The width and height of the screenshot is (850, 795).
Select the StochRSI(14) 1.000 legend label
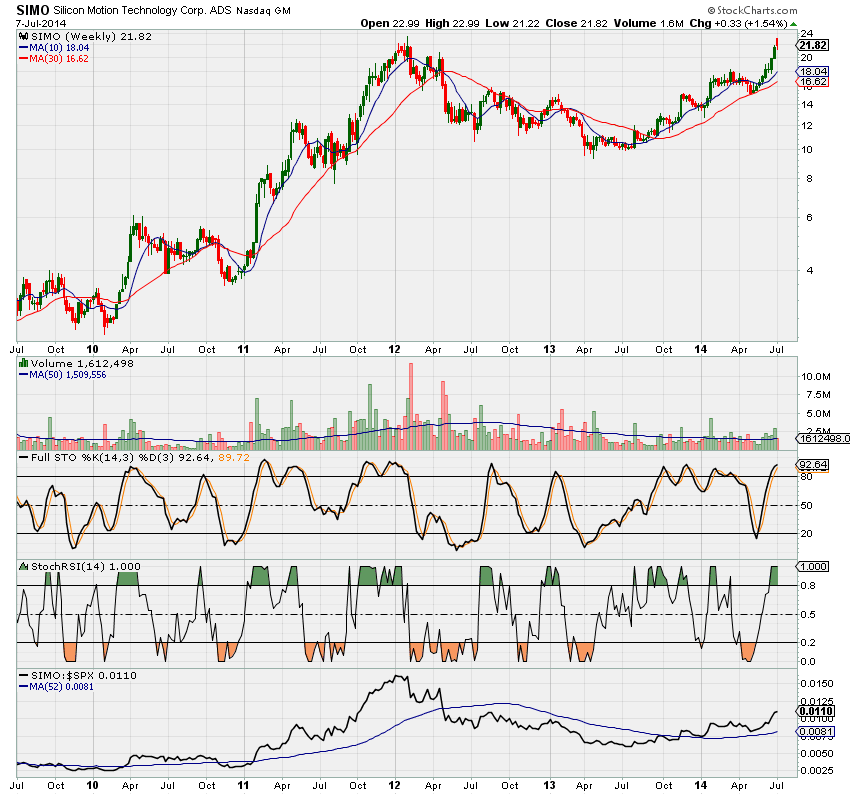coord(86,566)
